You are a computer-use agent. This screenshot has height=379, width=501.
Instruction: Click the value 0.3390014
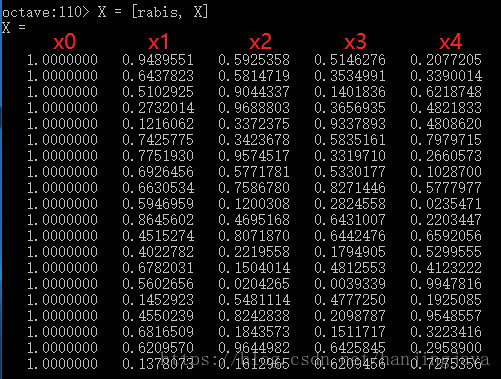(446, 76)
